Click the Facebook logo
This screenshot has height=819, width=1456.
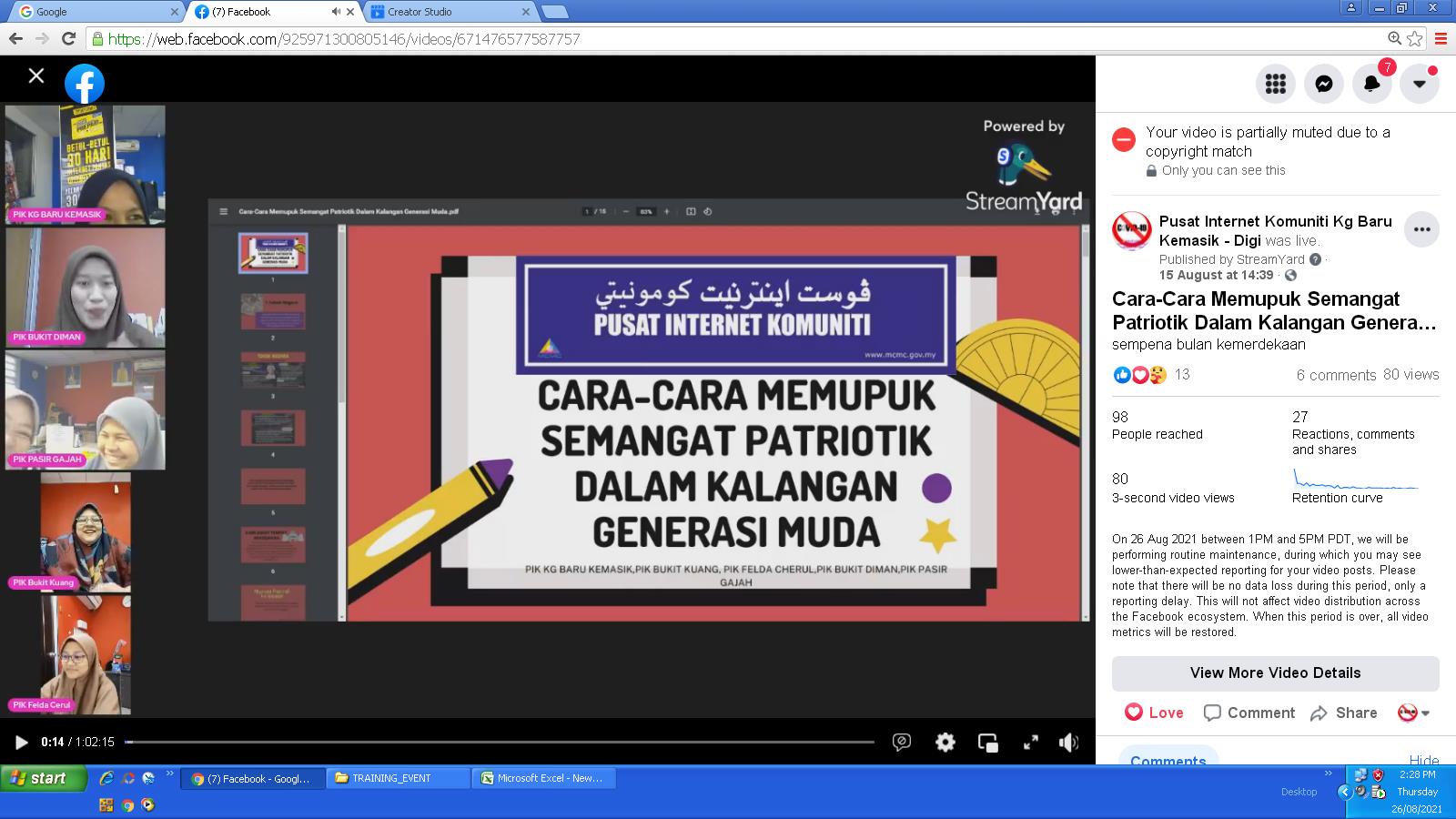click(85, 85)
